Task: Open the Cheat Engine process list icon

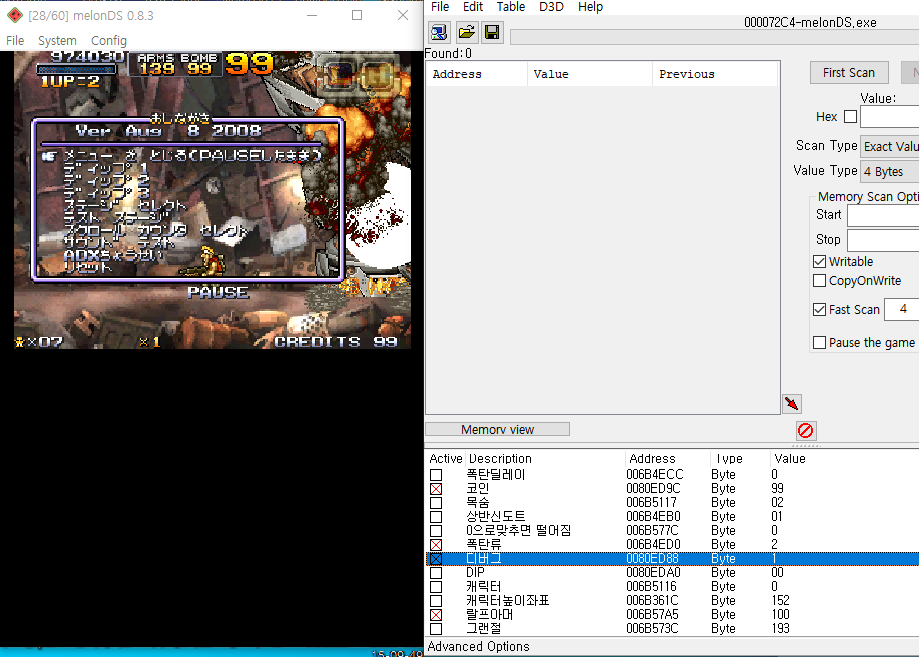Action: pyautogui.click(x=439, y=32)
